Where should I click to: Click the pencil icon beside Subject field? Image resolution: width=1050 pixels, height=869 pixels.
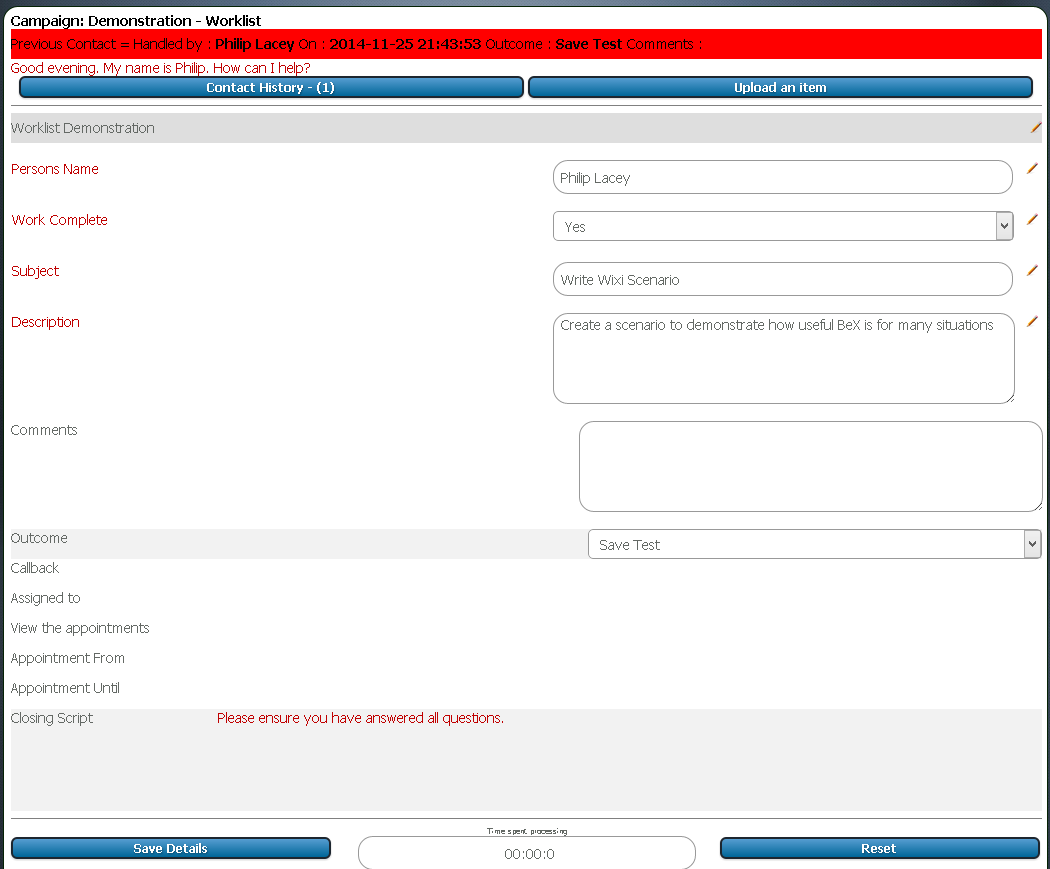point(1032,270)
